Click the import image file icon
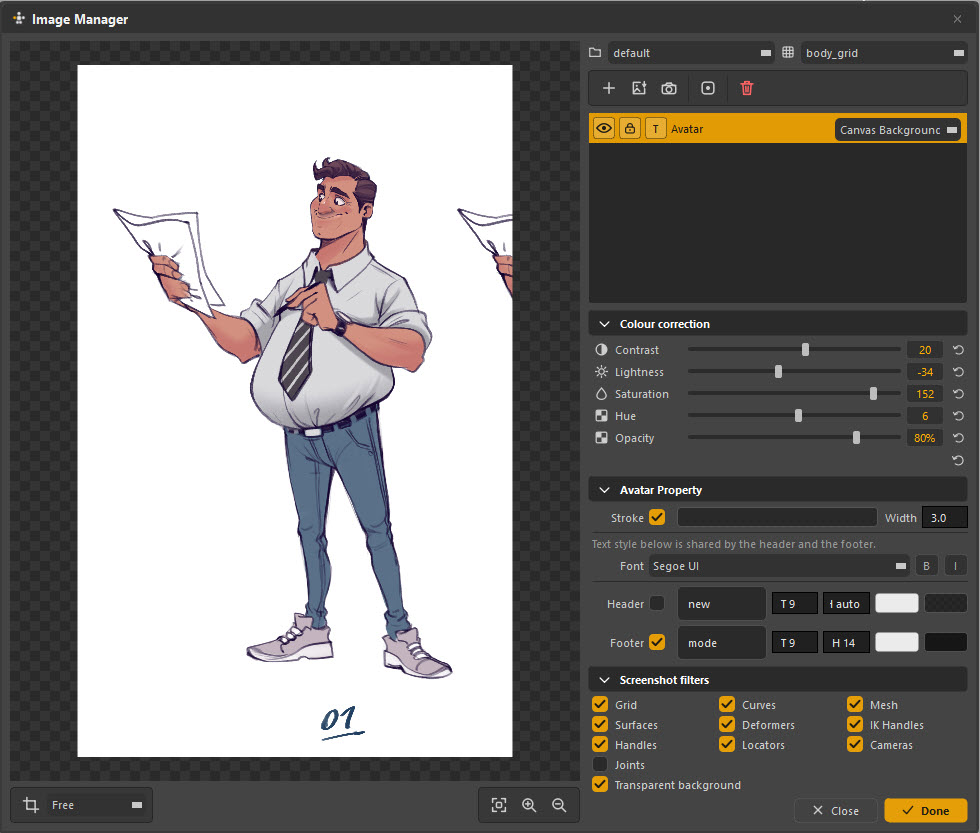The image size is (980, 833). (x=639, y=88)
